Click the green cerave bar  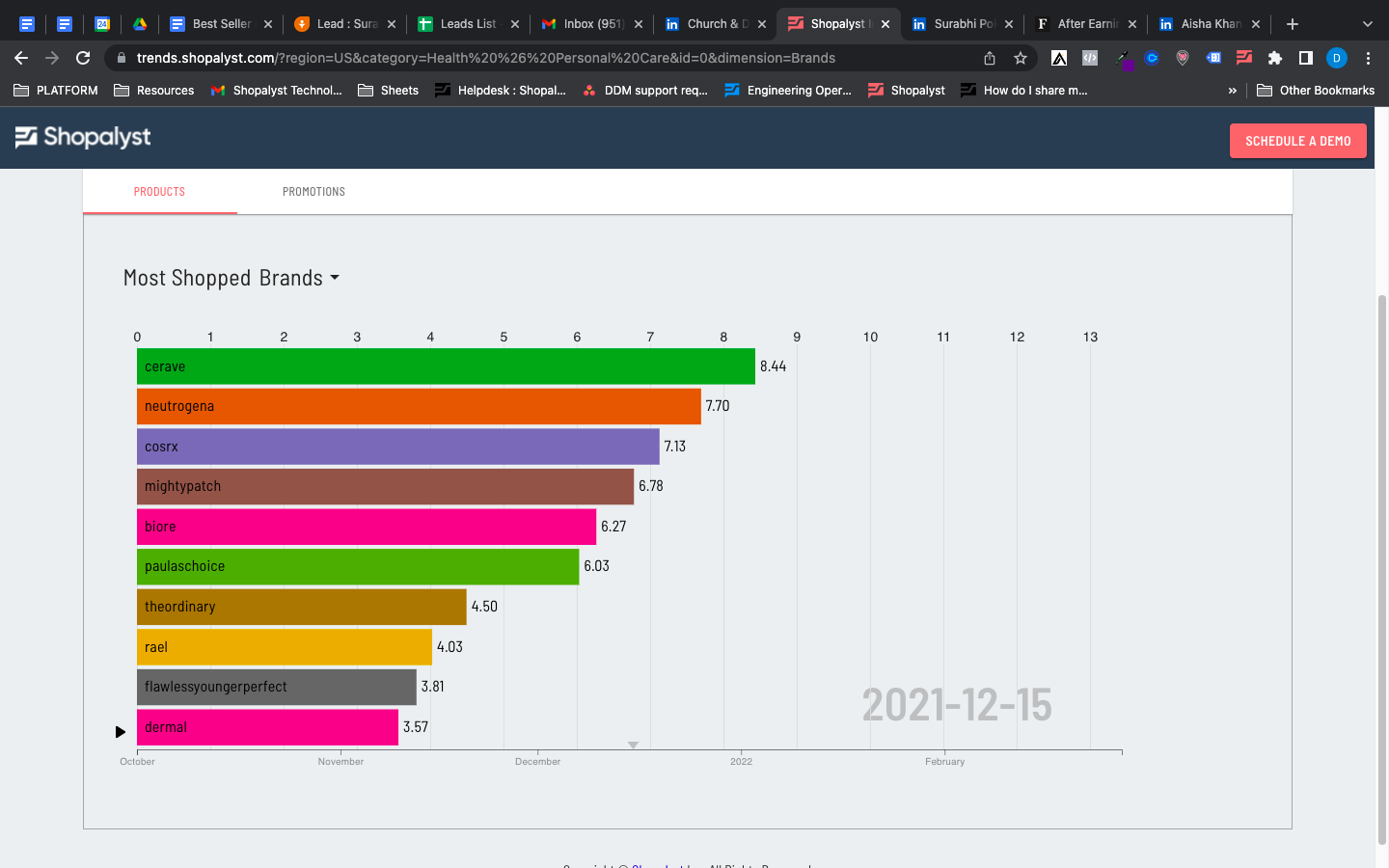[446, 366]
